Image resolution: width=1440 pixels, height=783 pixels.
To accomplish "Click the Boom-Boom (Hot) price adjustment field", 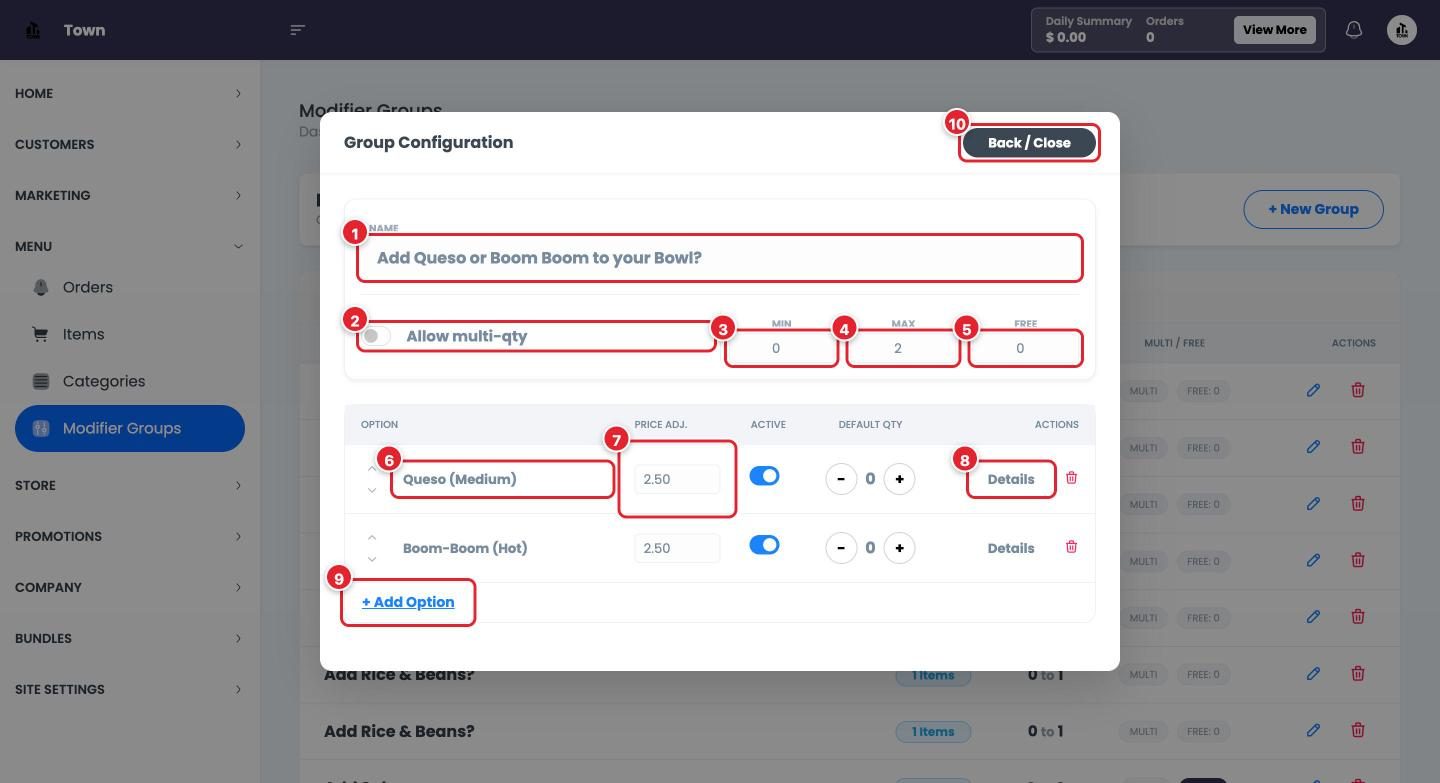I will pos(677,548).
